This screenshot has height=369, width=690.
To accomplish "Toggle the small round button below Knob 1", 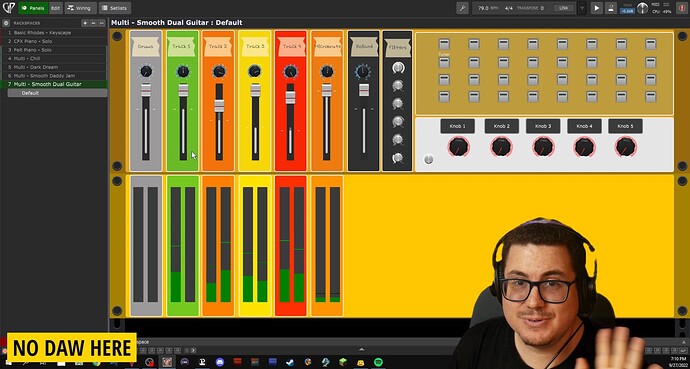I will [x=429, y=159].
